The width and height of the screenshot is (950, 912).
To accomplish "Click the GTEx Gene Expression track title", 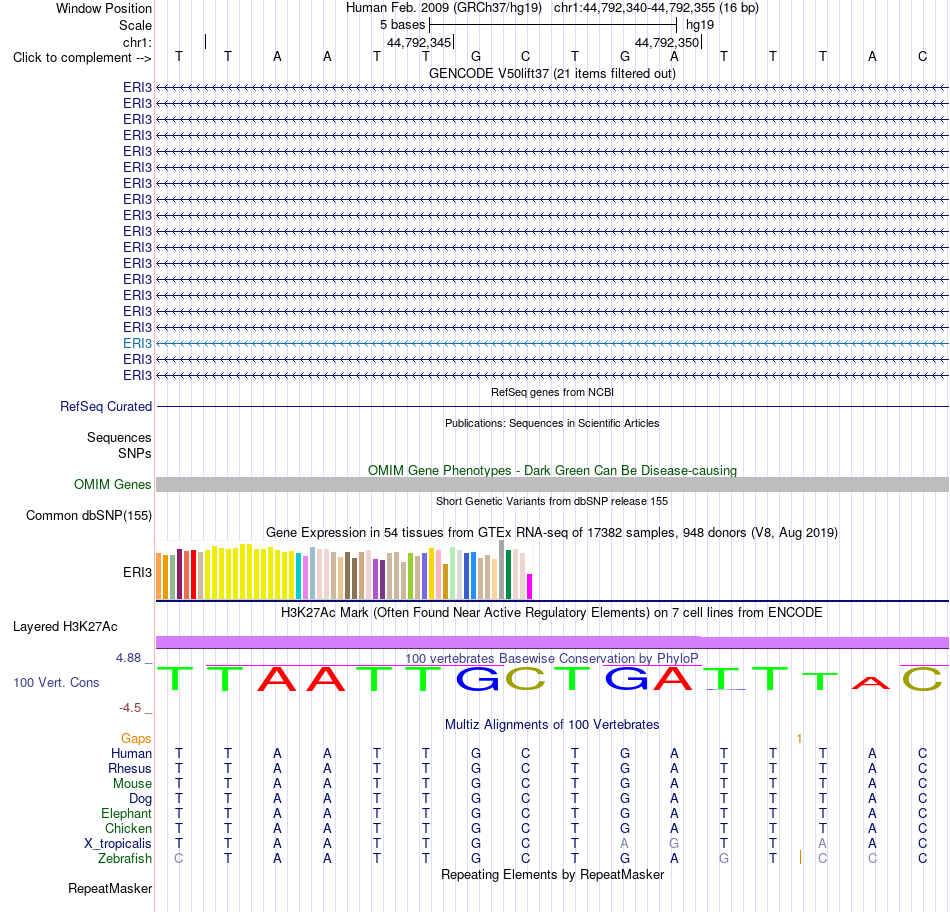I will coord(552,533).
